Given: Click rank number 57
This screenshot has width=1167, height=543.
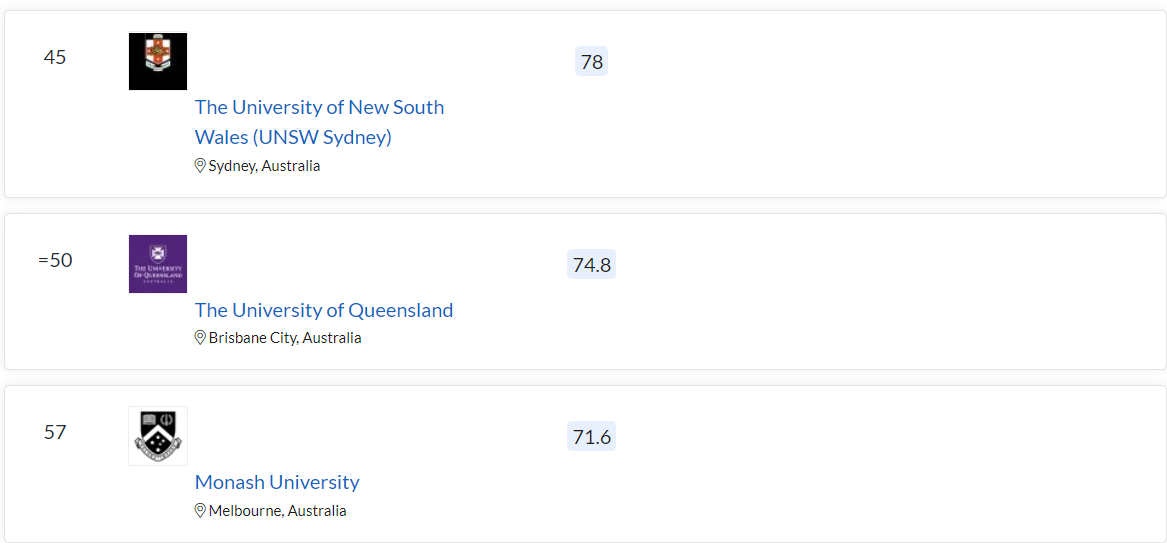Looking at the screenshot, I should coord(55,432).
